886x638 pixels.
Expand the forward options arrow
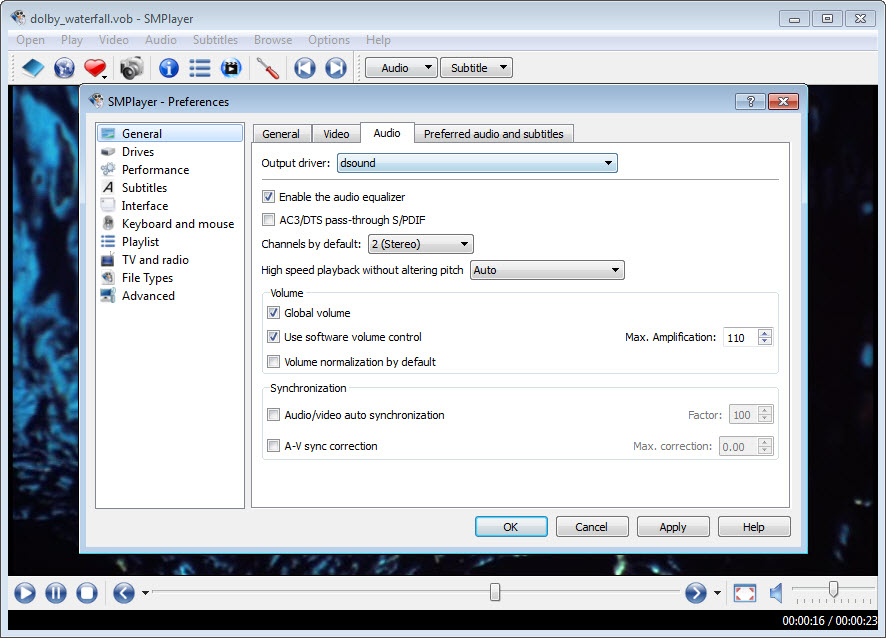(717, 593)
